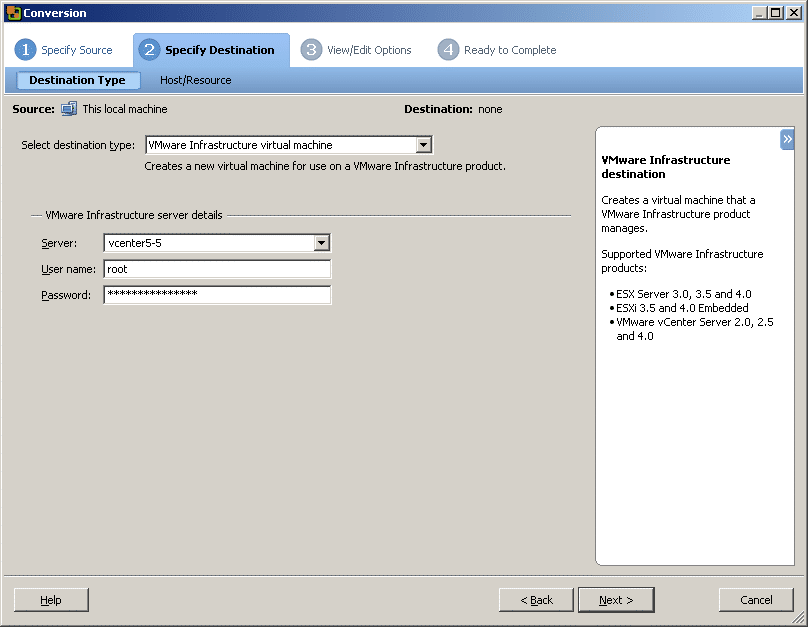This screenshot has width=808, height=627.
Task: Select the Destination Type sub-tab
Action: tap(78, 80)
